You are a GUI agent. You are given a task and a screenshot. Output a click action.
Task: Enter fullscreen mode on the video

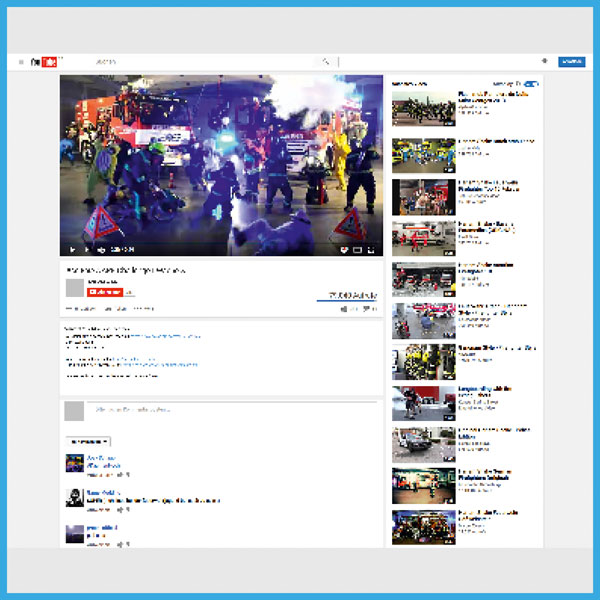pos(372,249)
